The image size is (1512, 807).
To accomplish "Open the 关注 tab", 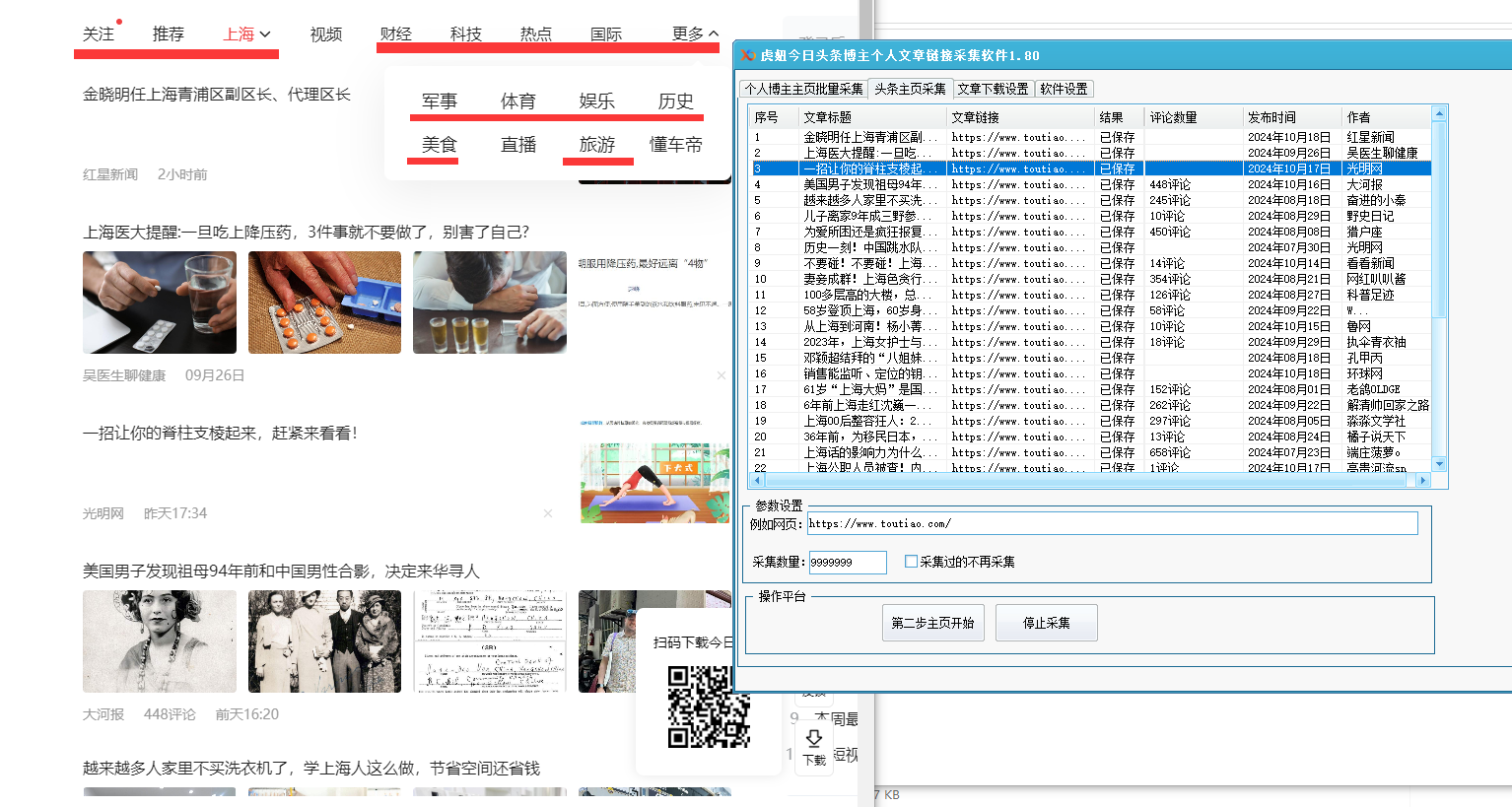I will click(x=98, y=34).
